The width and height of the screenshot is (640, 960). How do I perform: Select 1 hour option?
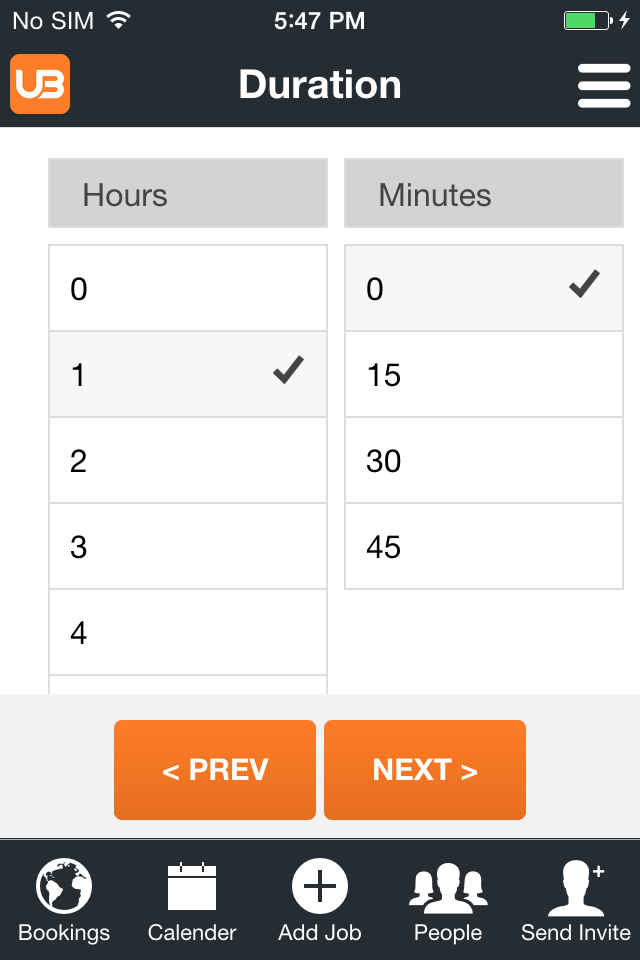(188, 375)
